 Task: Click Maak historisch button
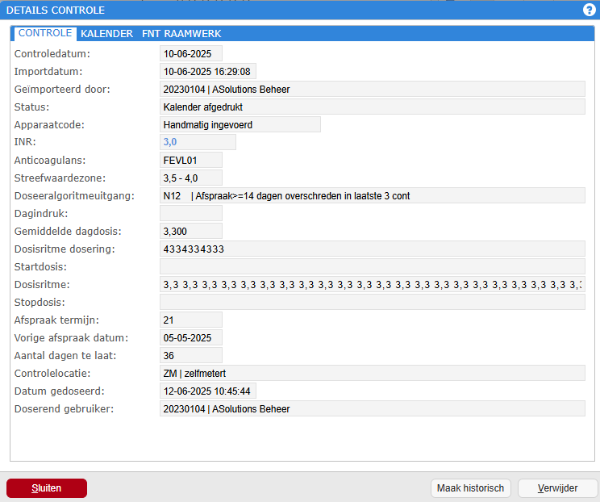(471, 488)
